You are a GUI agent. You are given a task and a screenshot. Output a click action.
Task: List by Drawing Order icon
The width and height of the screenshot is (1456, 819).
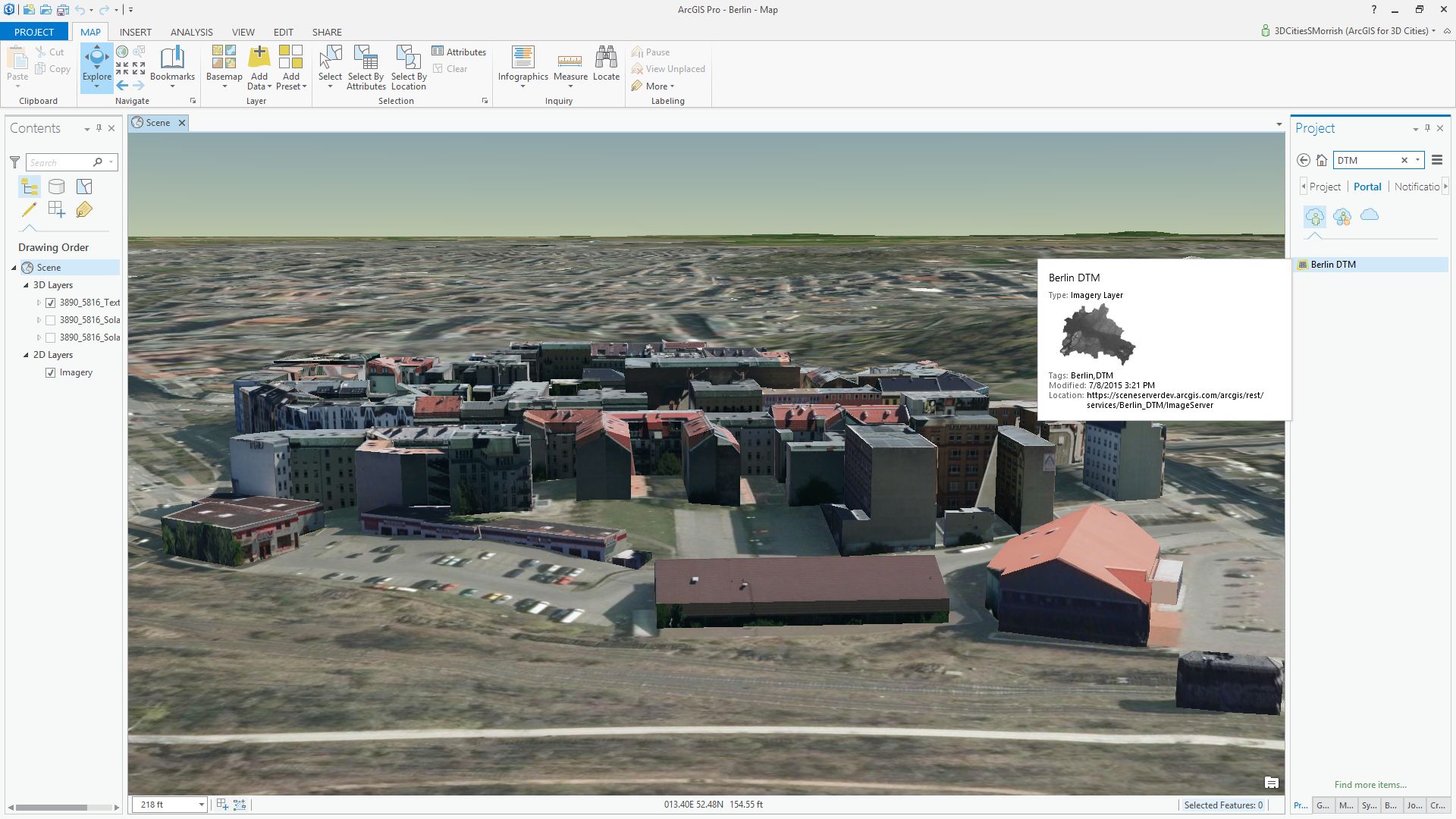tap(30, 187)
